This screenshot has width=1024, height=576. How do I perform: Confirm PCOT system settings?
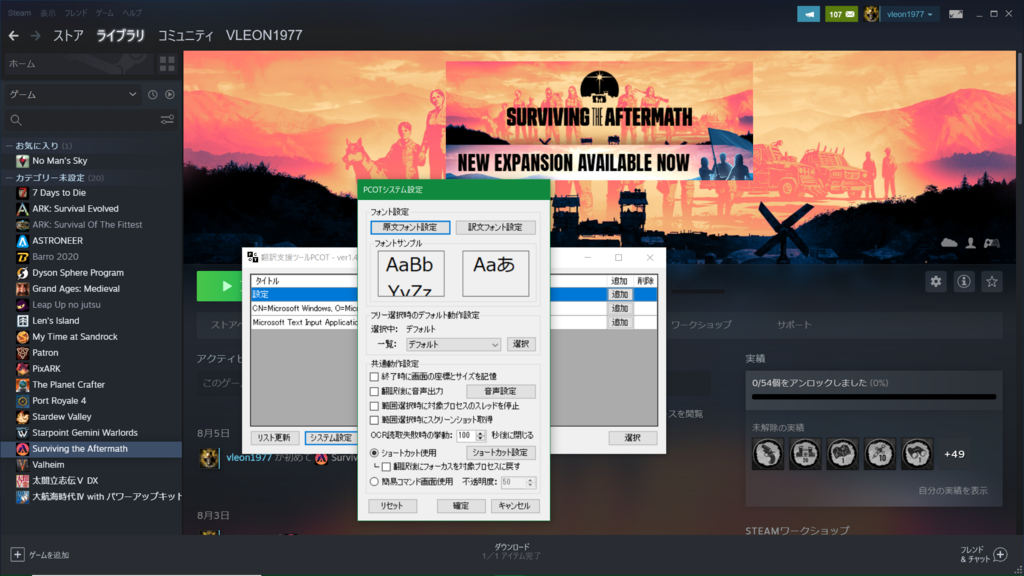(461, 505)
